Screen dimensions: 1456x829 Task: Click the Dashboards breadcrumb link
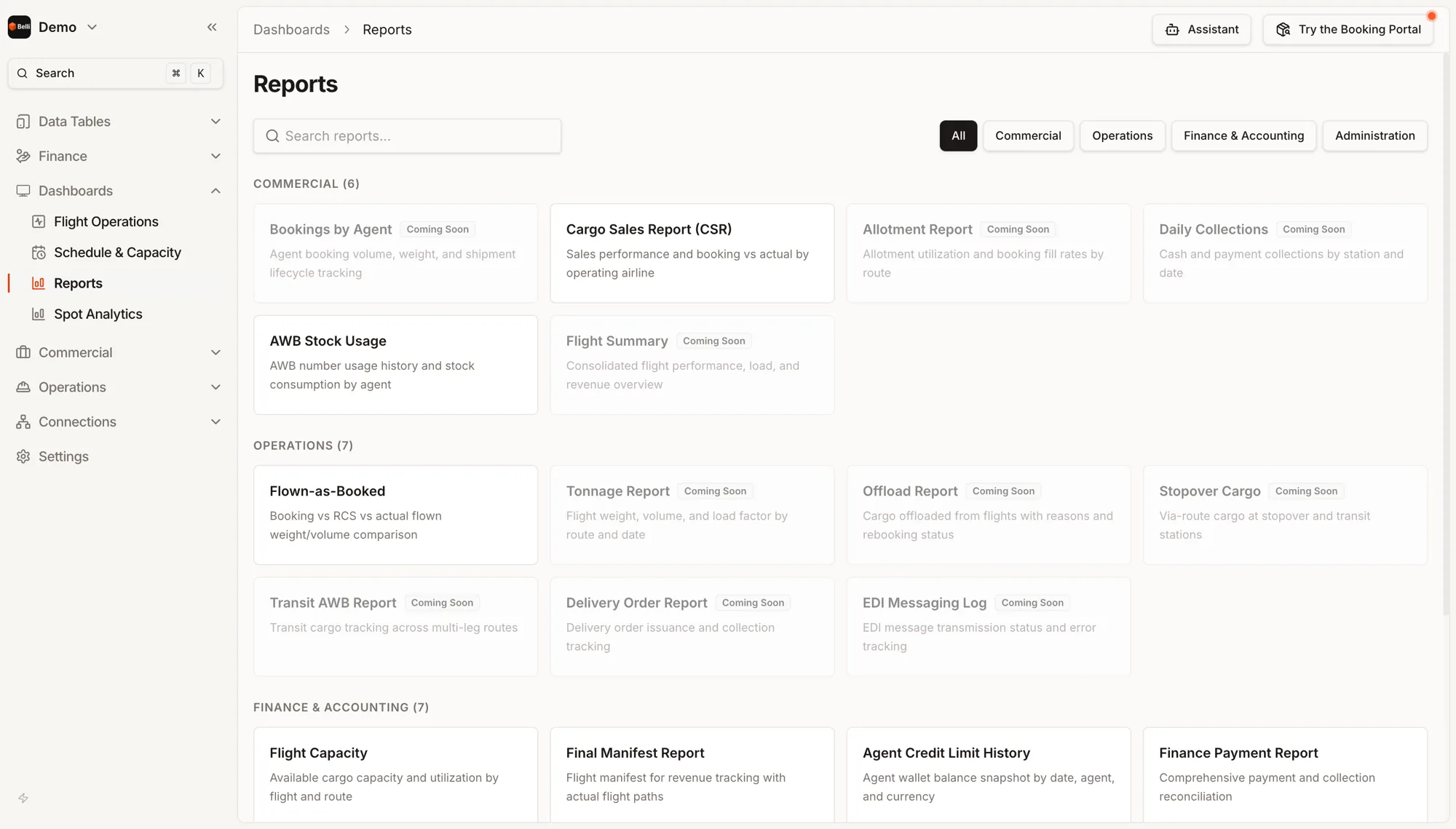[291, 30]
